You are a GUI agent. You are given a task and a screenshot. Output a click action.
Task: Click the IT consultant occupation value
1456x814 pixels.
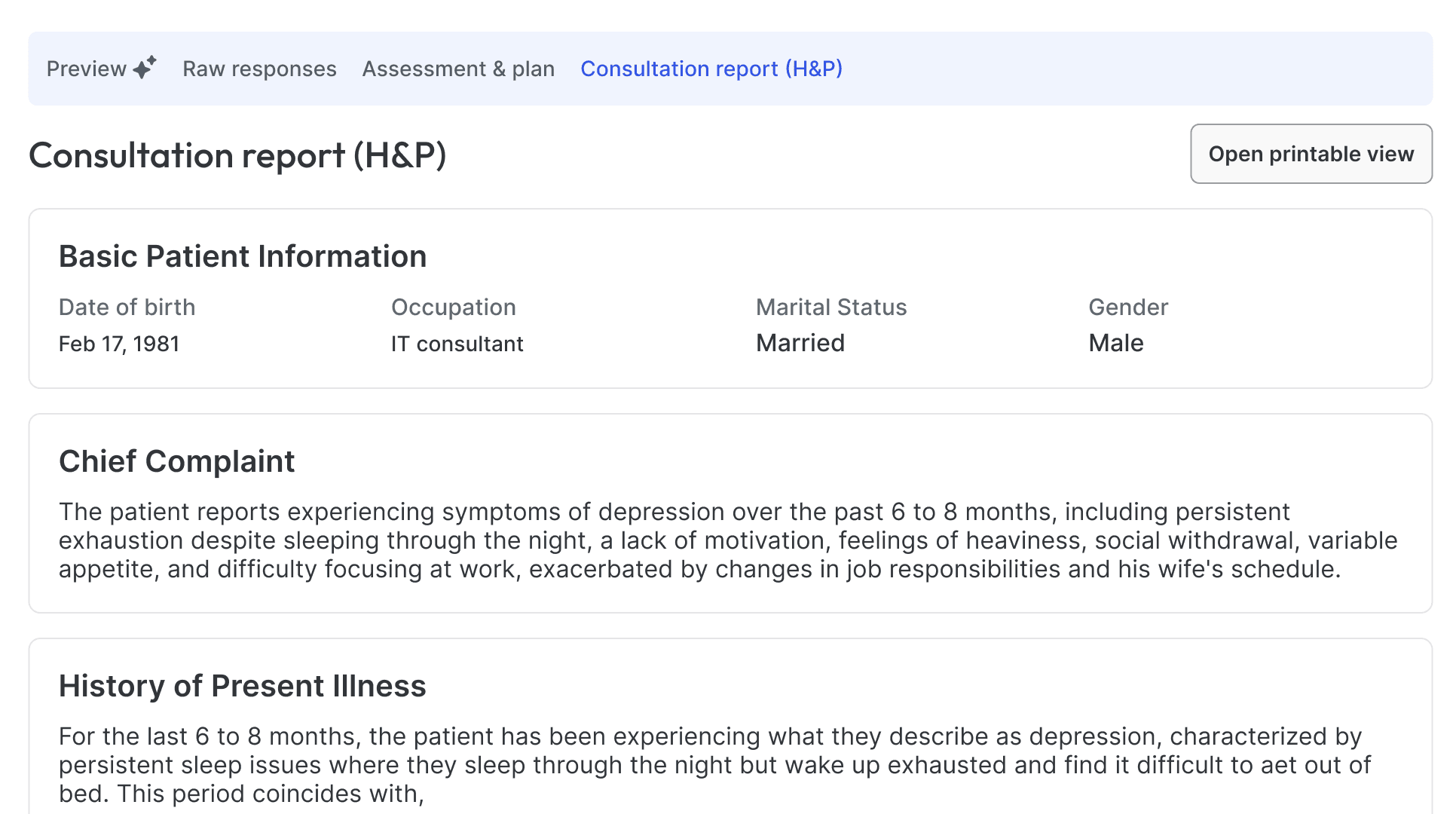pos(457,344)
